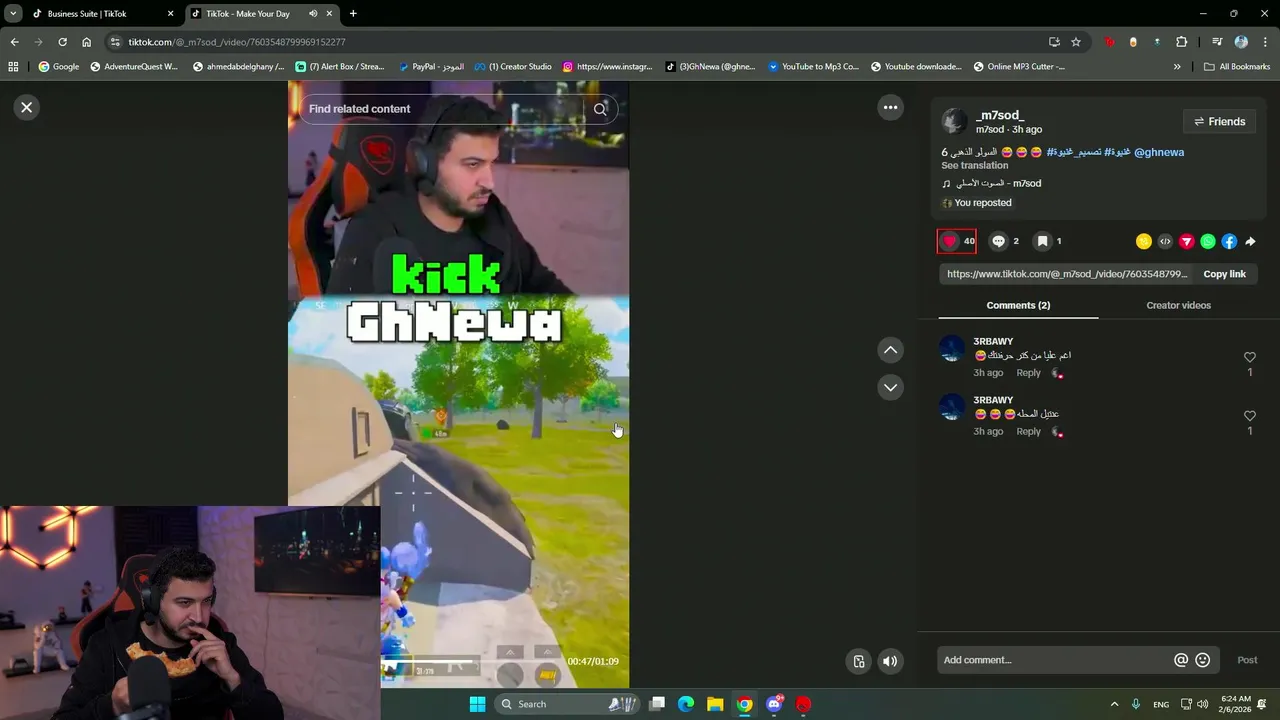Like the first 3RBAWY comment
1280x720 pixels.
[1249, 357]
